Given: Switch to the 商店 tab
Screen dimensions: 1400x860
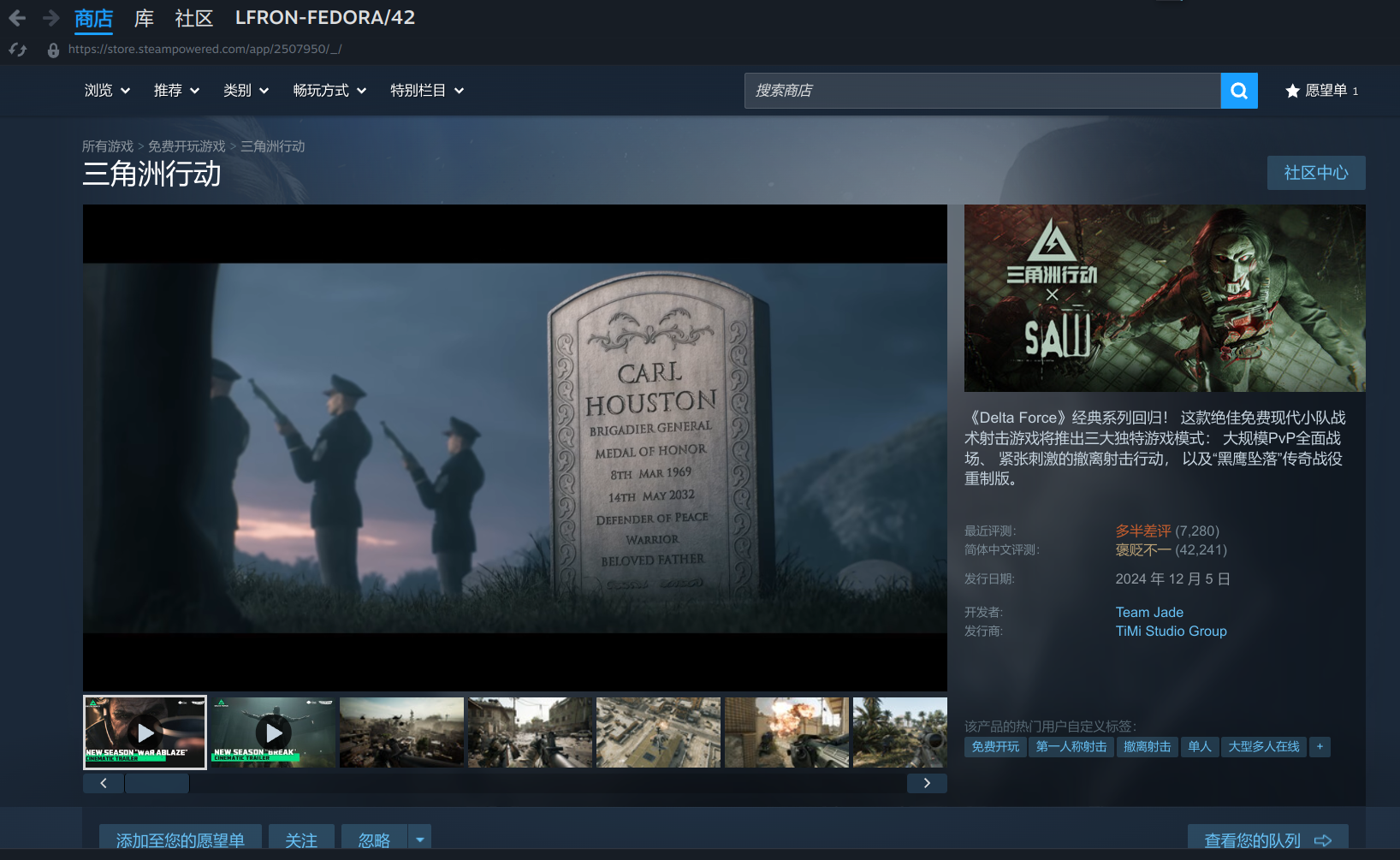Looking at the screenshot, I should (93, 19).
